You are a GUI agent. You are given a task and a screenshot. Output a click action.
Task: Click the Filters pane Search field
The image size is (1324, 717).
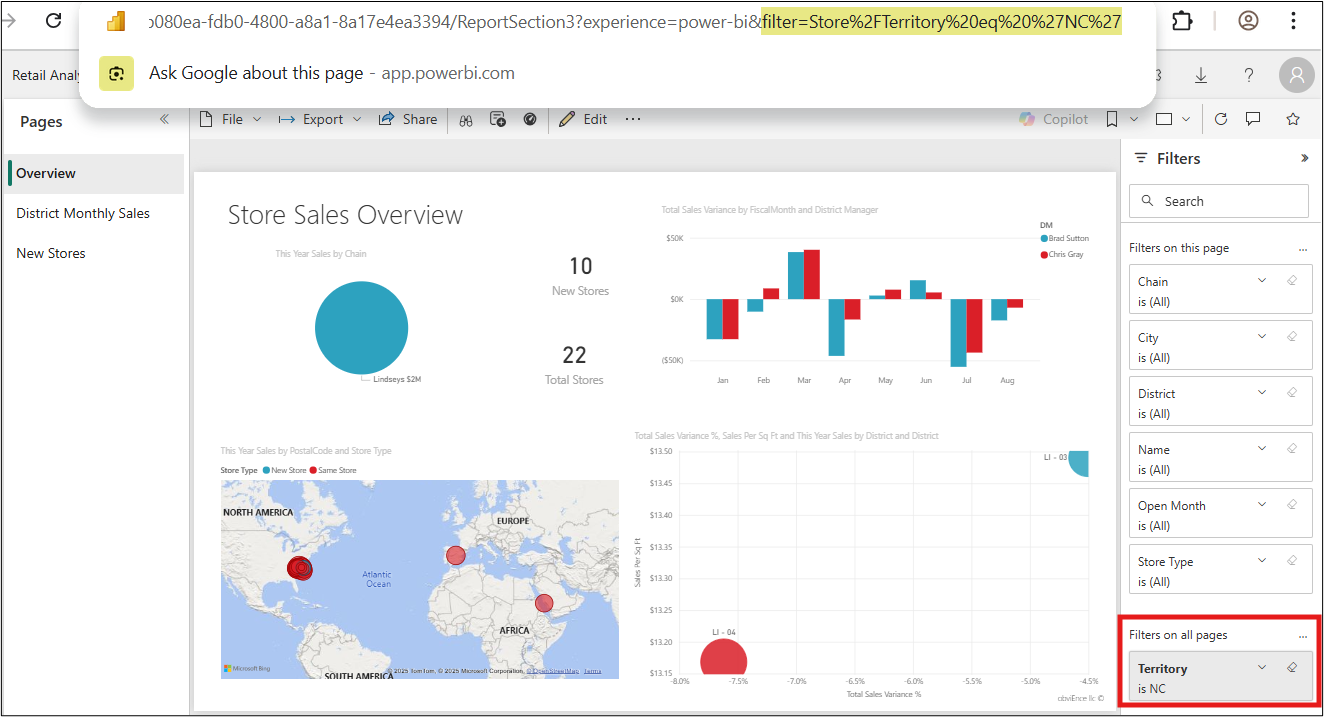tap(1218, 201)
